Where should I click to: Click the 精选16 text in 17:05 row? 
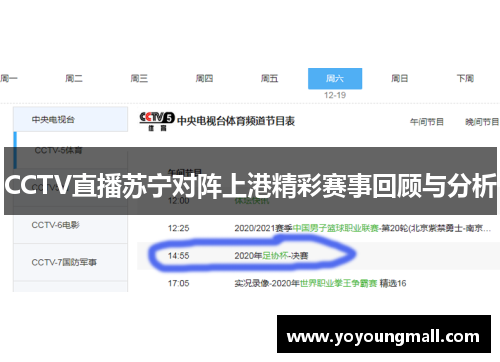coord(393,283)
